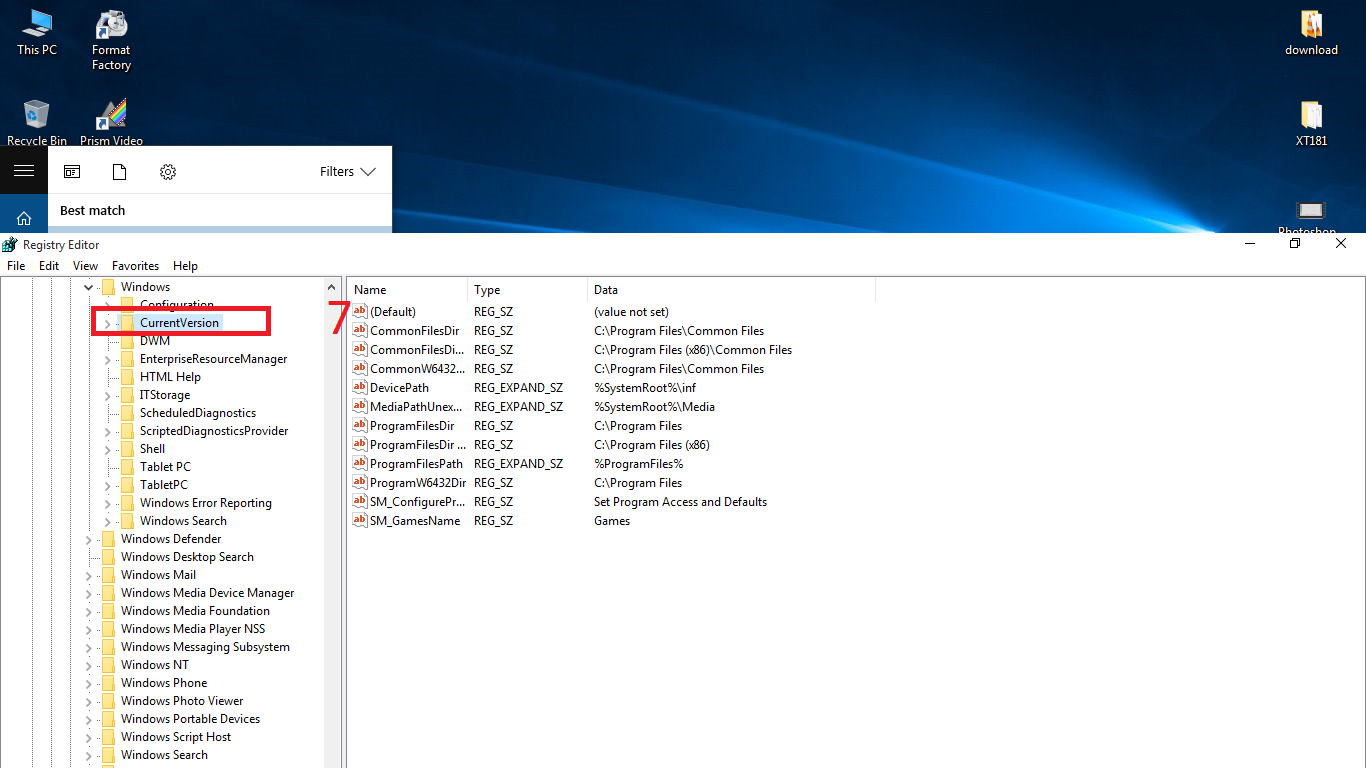Viewport: 1366px width, 768px height.
Task: Open the Edit menu
Action: (49, 266)
